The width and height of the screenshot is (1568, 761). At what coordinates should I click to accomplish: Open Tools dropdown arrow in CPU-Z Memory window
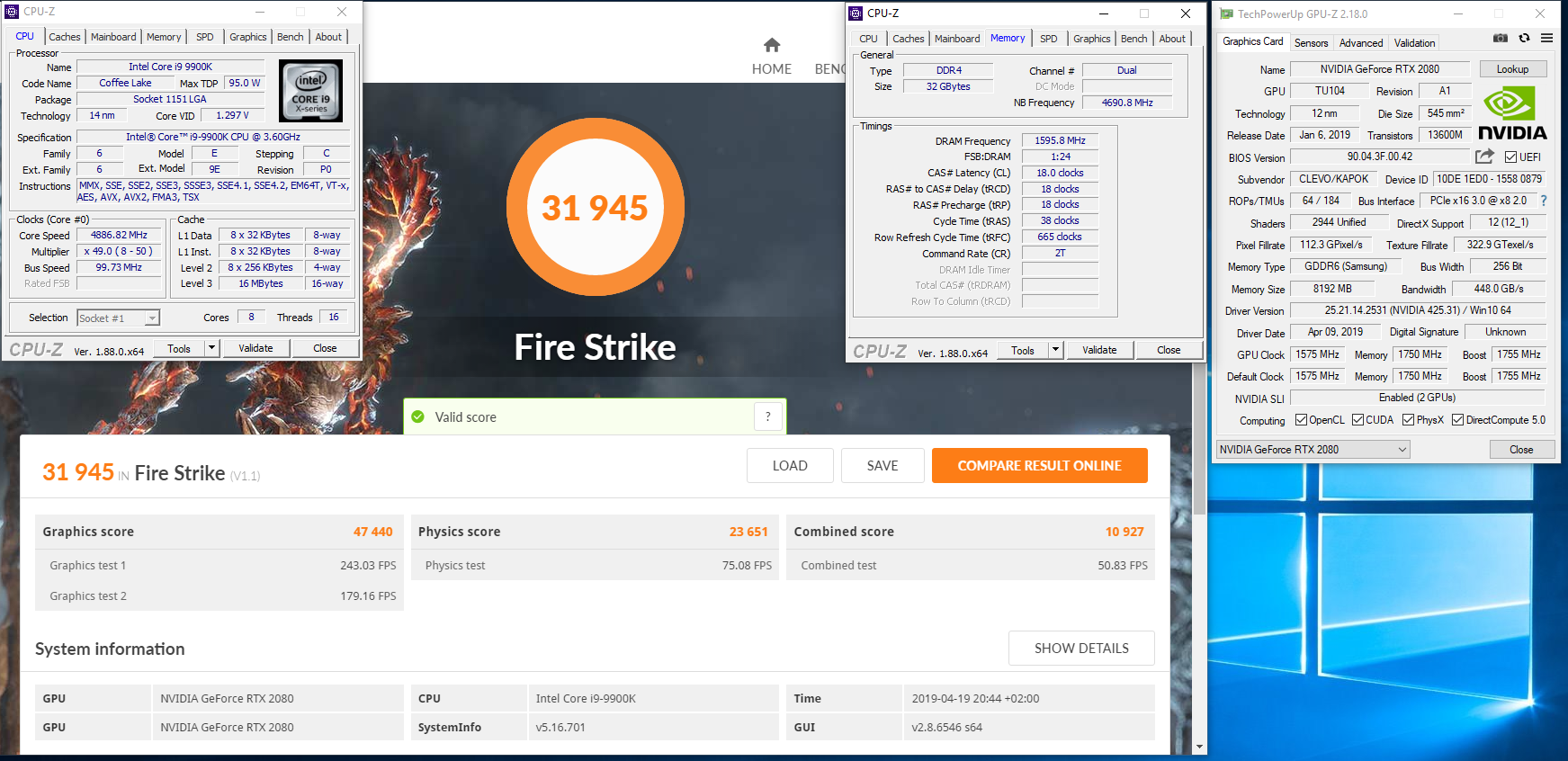pyautogui.click(x=1055, y=350)
